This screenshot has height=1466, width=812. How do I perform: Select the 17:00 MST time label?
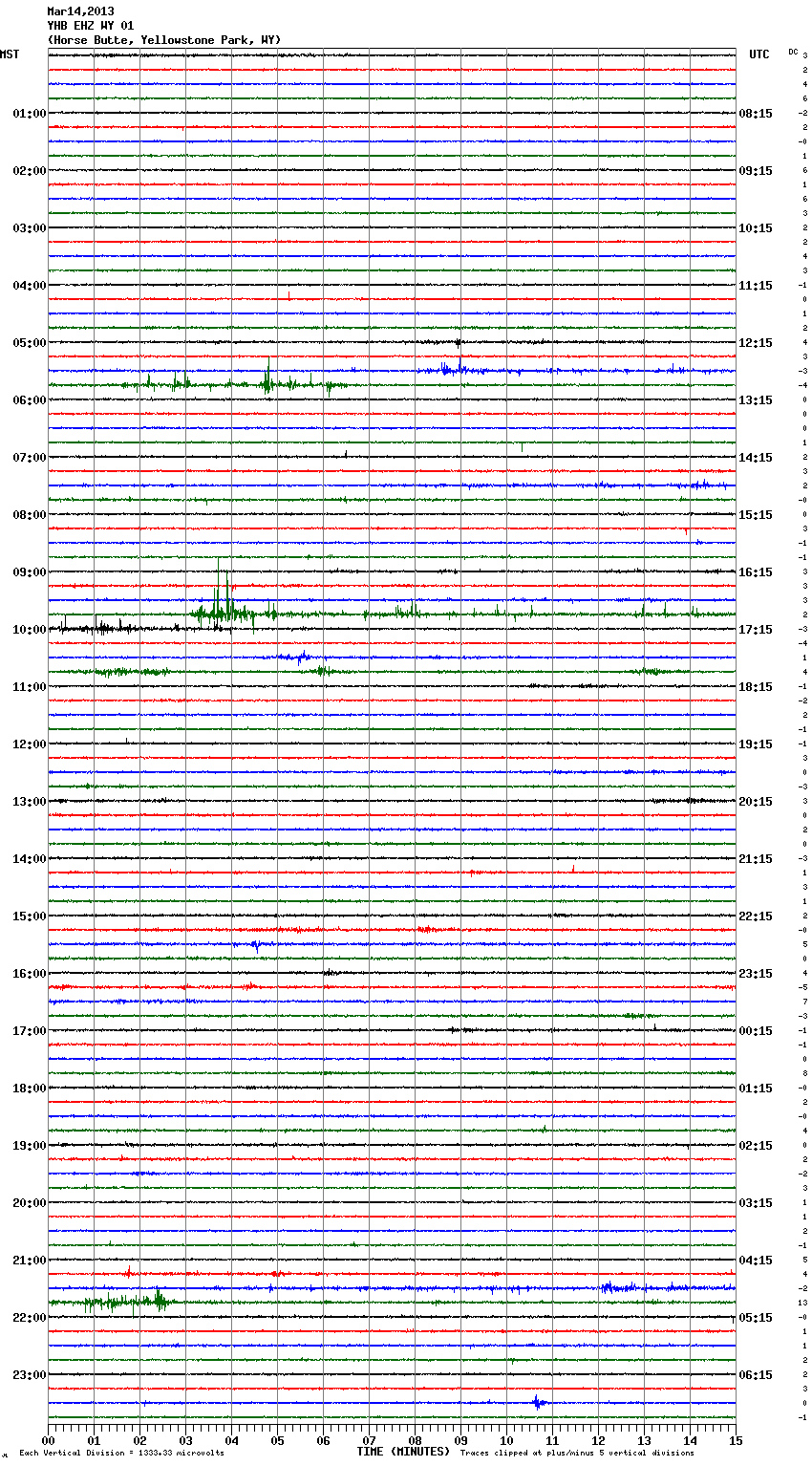click(30, 1031)
